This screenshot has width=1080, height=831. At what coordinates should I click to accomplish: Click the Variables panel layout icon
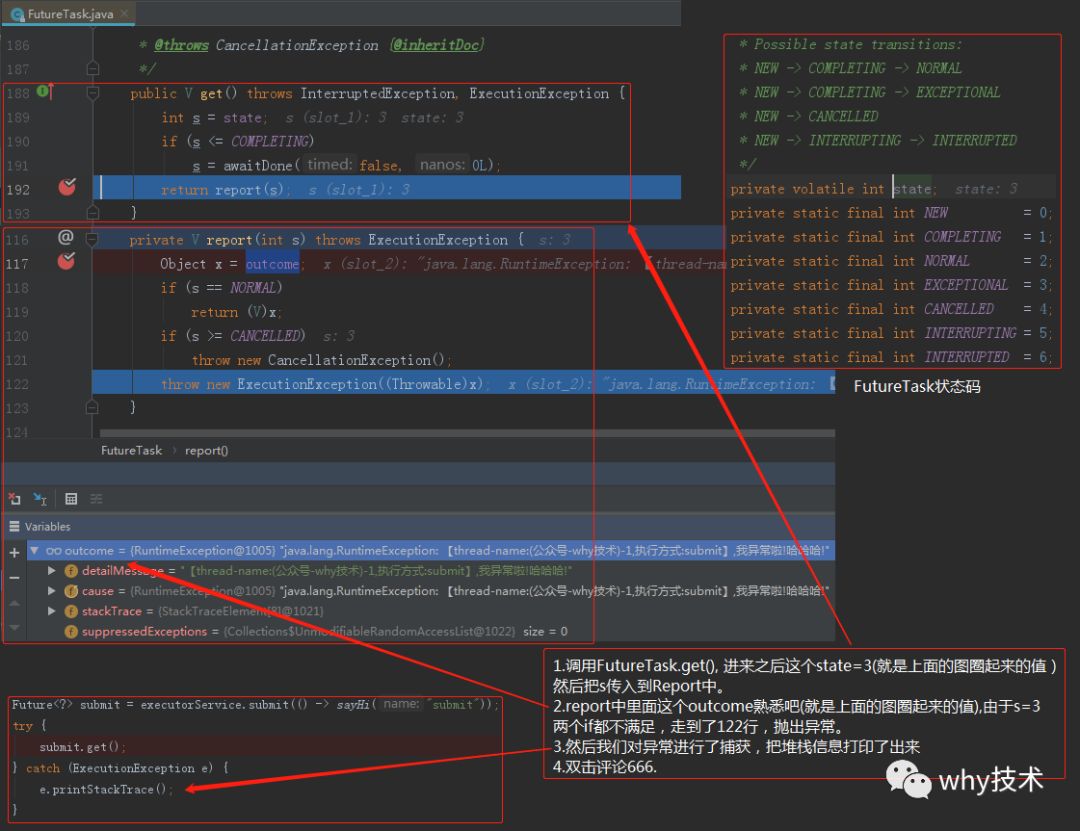coord(14,526)
